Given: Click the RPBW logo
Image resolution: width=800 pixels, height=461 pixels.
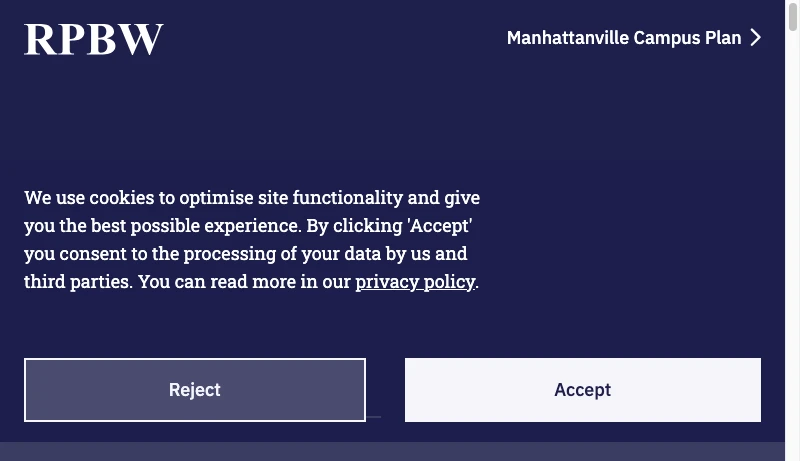Looking at the screenshot, I should click(x=93, y=39).
